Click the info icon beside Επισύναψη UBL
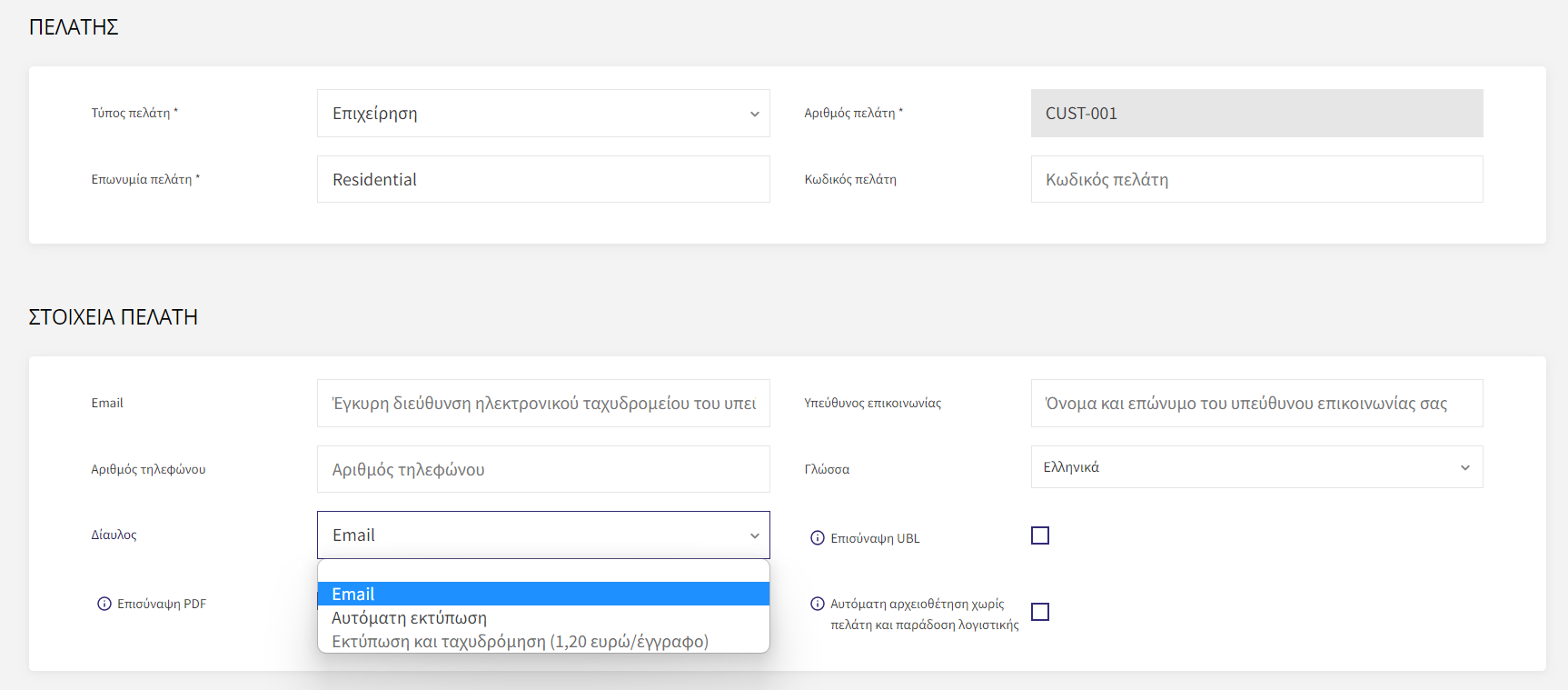Screen dimensions: 1568x690 point(818,538)
